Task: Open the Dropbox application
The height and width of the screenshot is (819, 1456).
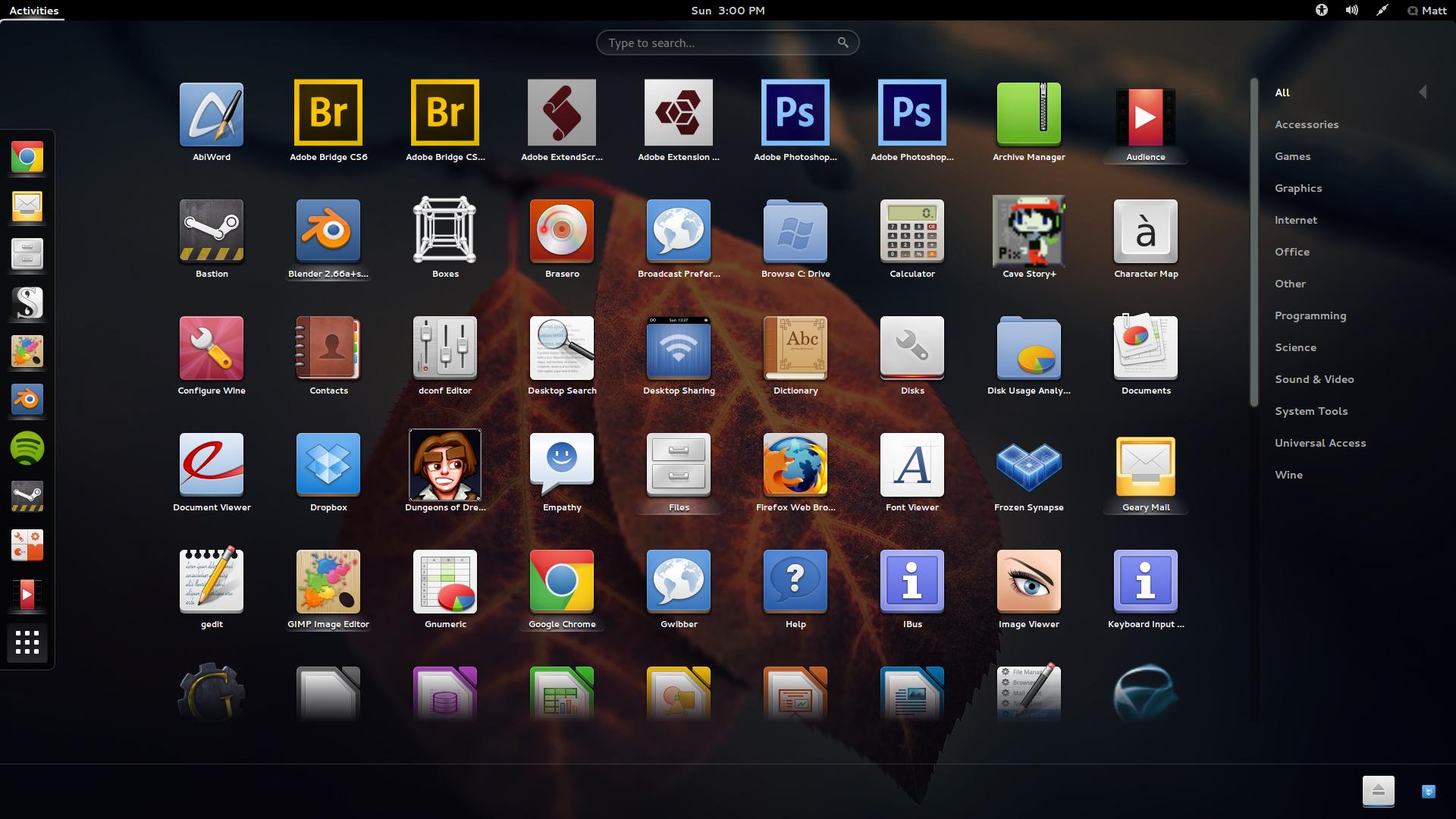Action: 328,464
